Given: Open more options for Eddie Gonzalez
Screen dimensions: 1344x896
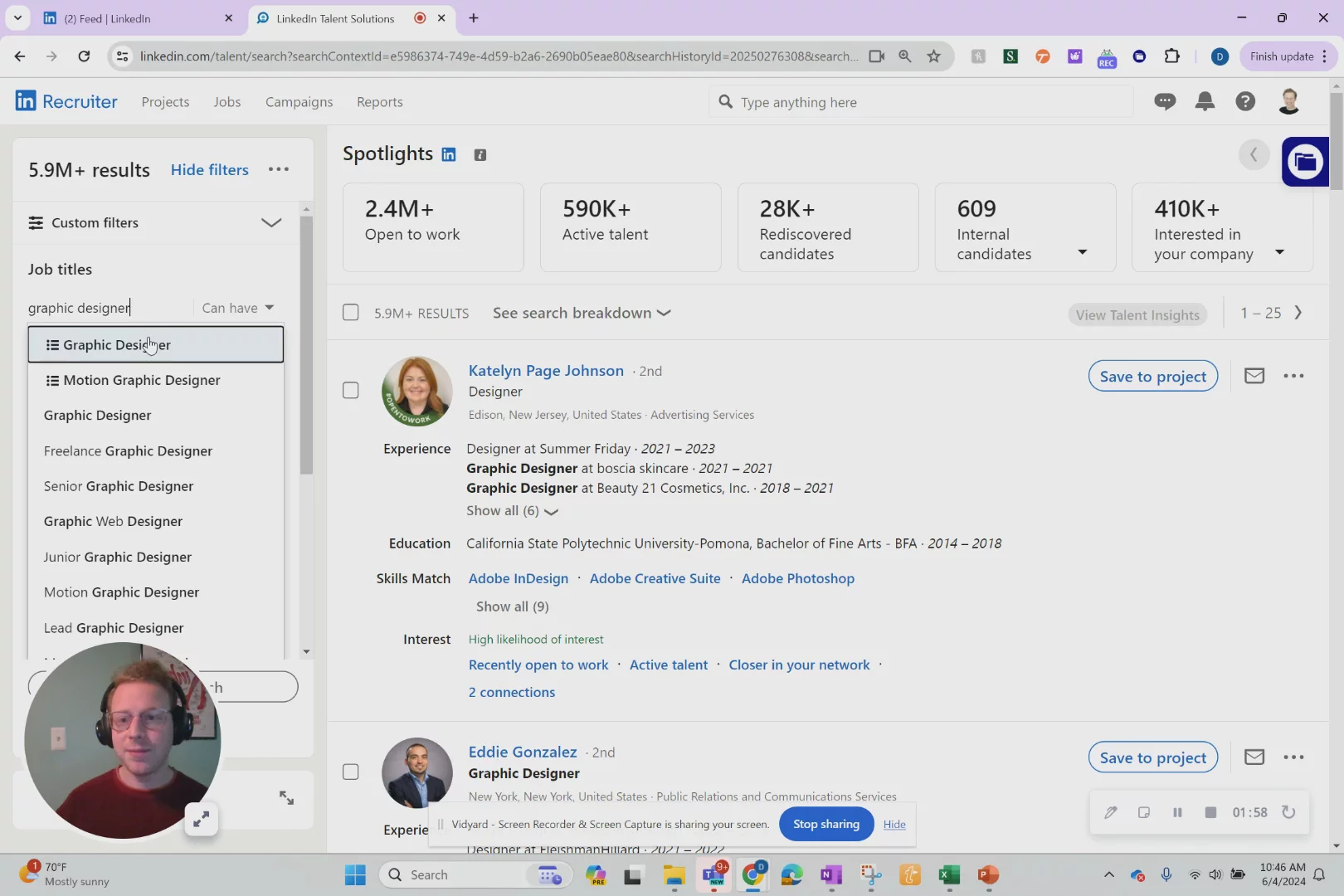Looking at the screenshot, I should click(x=1293, y=757).
